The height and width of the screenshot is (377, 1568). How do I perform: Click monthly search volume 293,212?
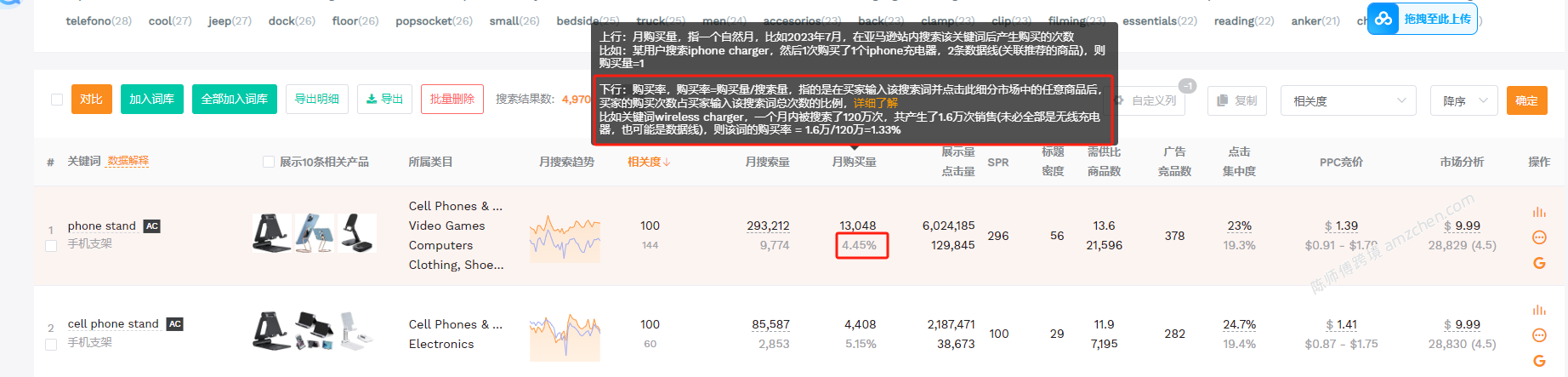click(x=768, y=226)
